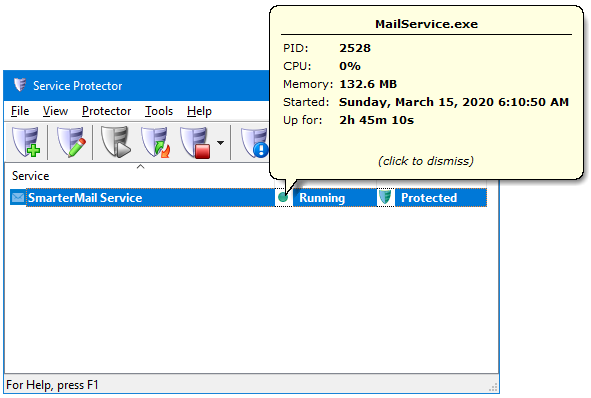Click the CPU value 0%

tap(350, 66)
